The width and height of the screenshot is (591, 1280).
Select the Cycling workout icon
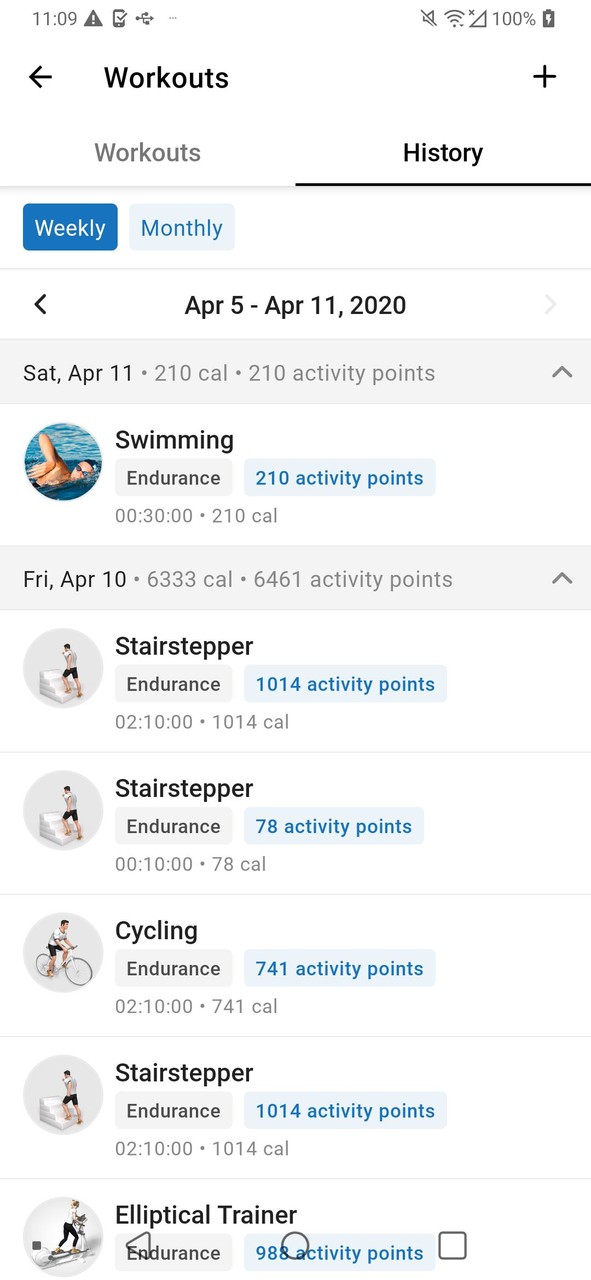(x=63, y=952)
